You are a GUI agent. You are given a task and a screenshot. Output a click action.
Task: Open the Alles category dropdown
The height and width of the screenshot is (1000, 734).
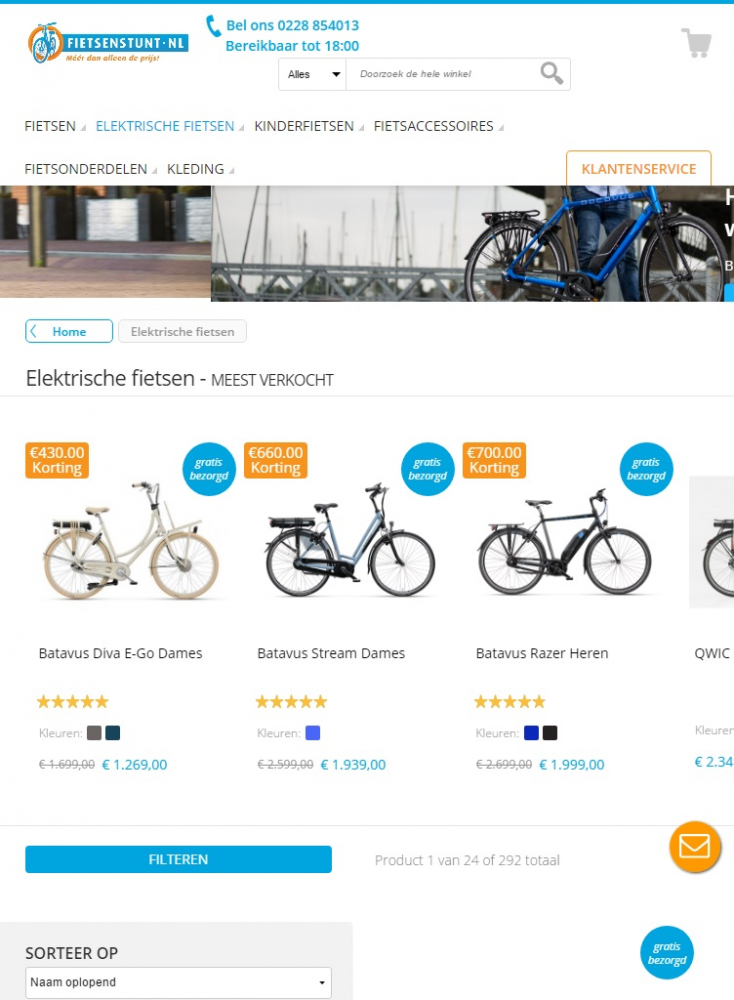312,74
